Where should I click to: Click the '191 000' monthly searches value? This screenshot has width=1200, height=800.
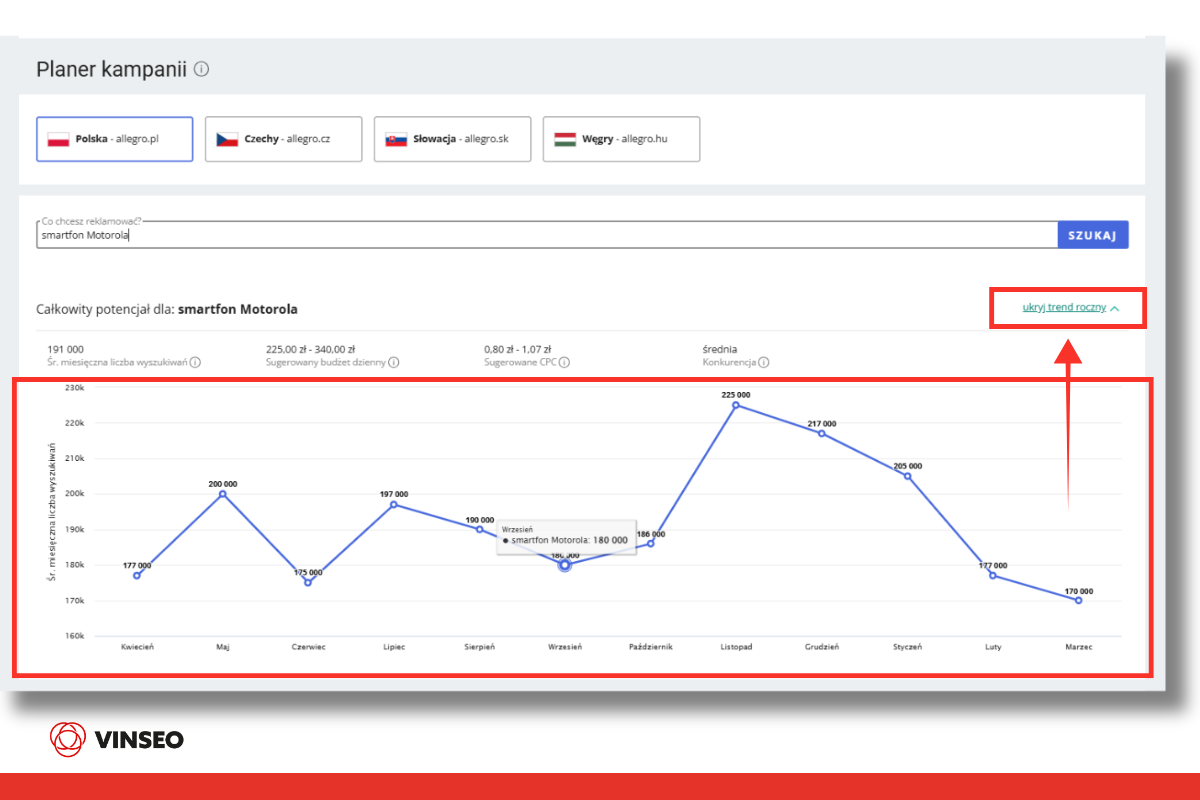pyautogui.click(x=66, y=349)
